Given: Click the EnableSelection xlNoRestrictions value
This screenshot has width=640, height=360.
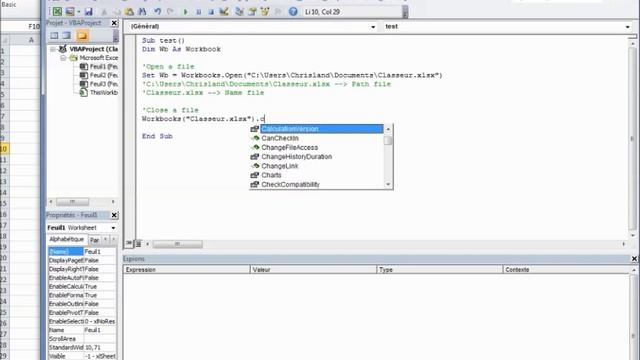Looking at the screenshot, I should (x=100, y=321).
